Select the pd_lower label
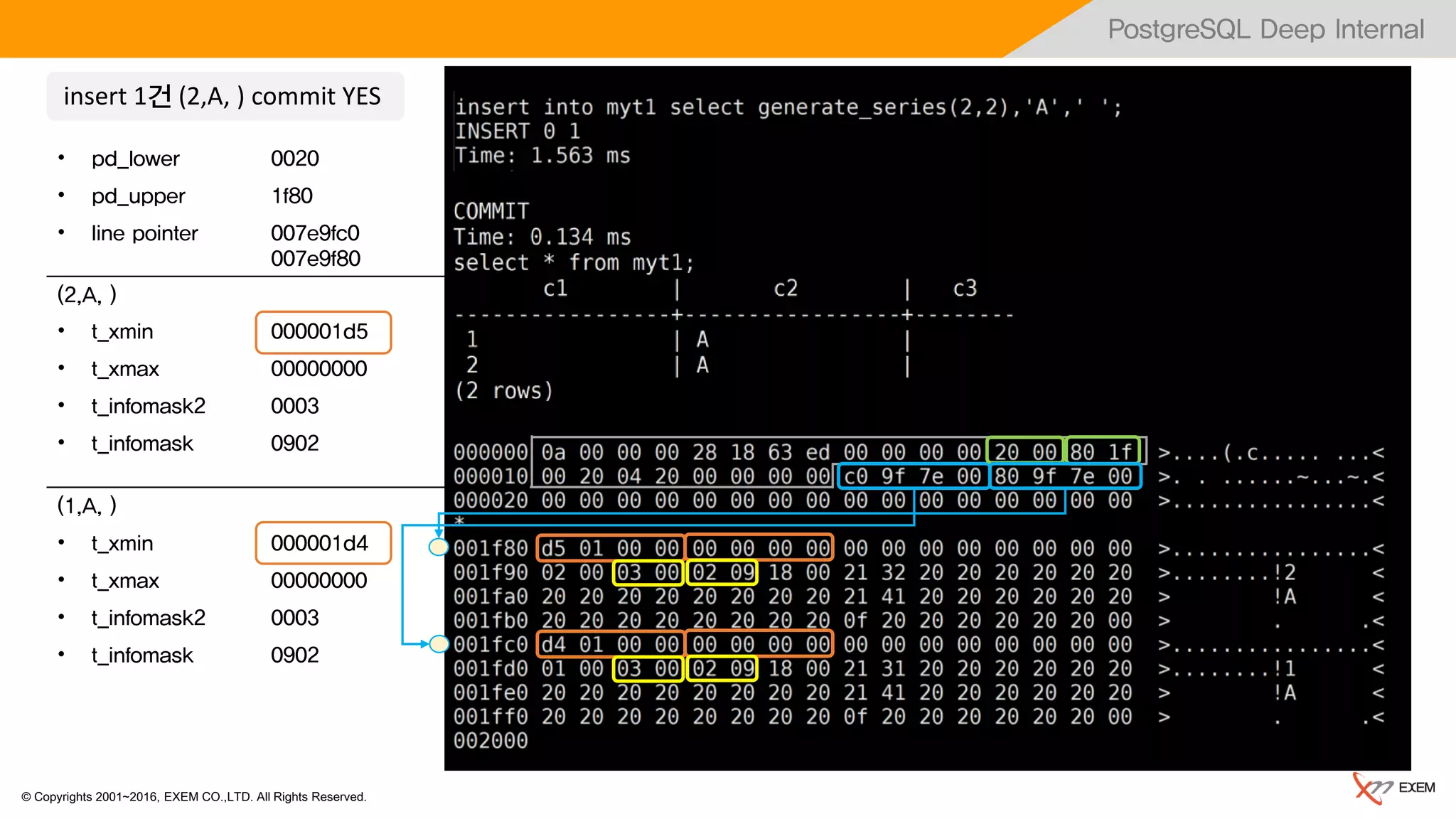This screenshot has height=819, width=1456. click(135, 159)
